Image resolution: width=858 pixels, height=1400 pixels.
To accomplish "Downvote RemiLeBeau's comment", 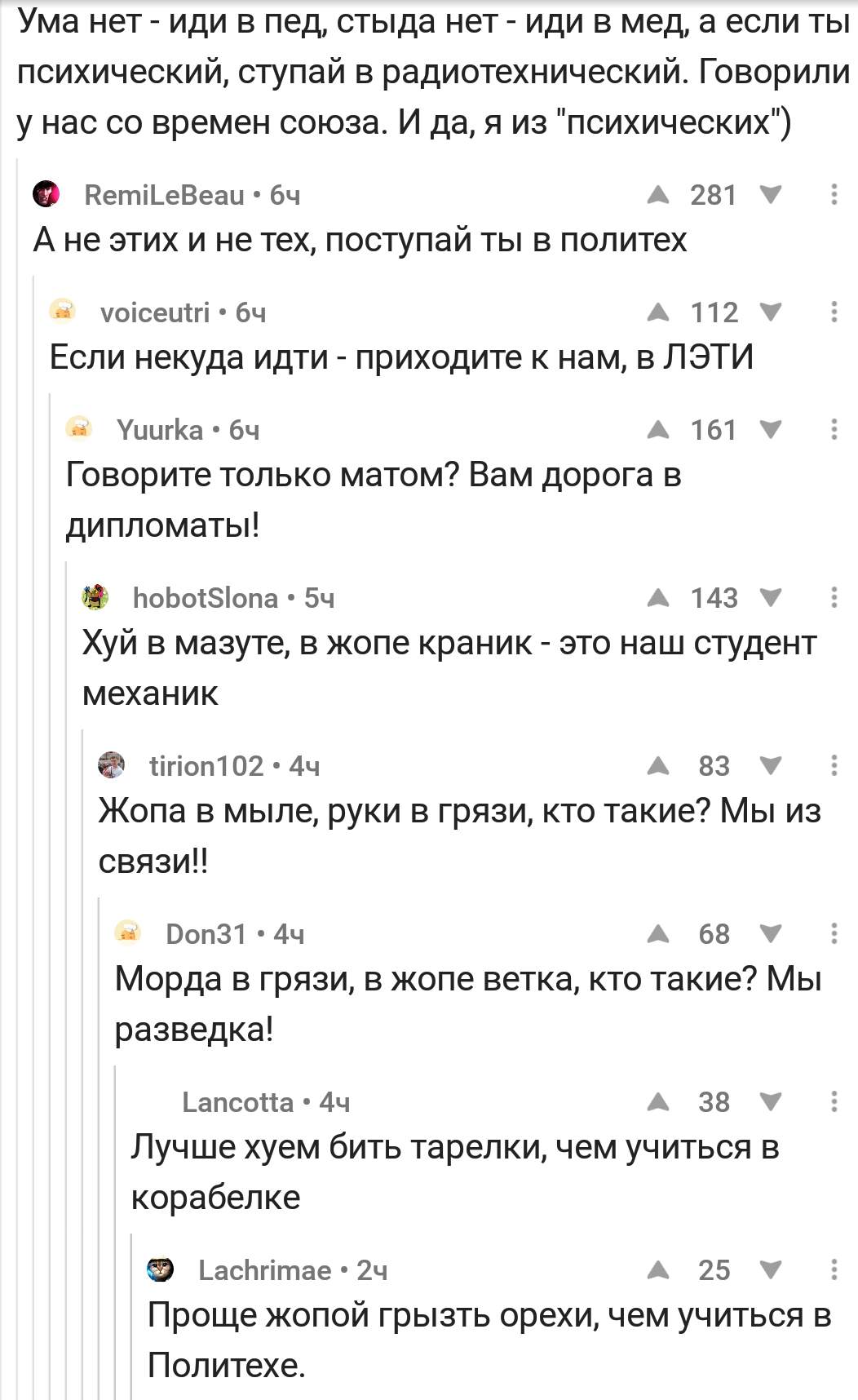I will [x=770, y=195].
